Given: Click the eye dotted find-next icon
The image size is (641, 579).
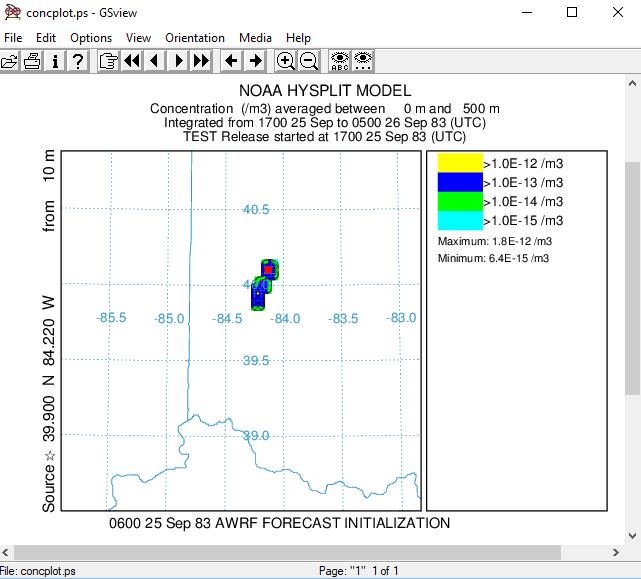Looking at the screenshot, I should (x=363, y=61).
